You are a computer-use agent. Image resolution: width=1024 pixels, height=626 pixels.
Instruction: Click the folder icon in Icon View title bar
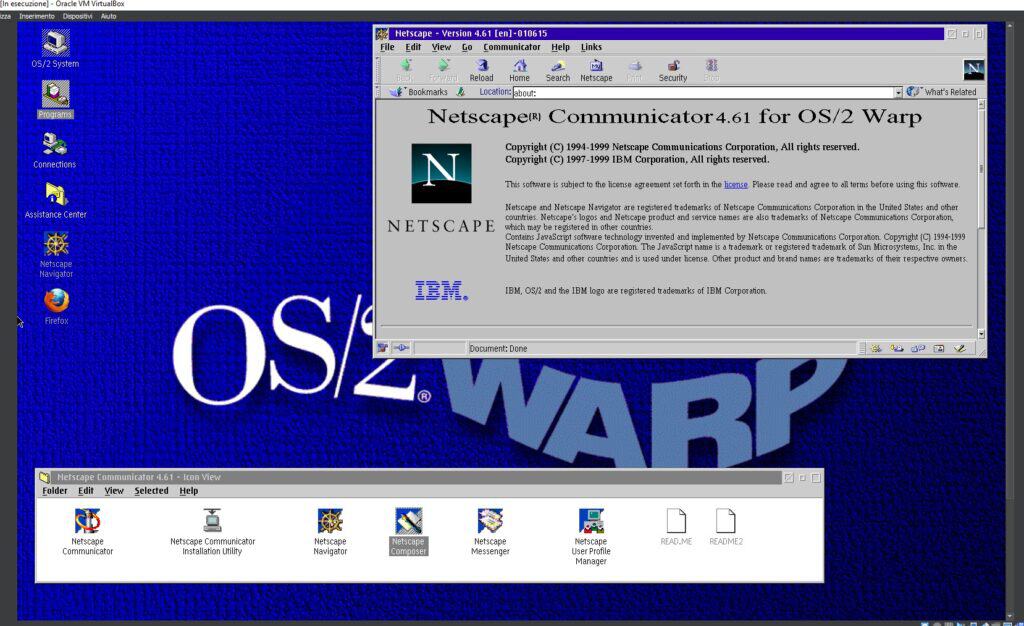(x=44, y=477)
